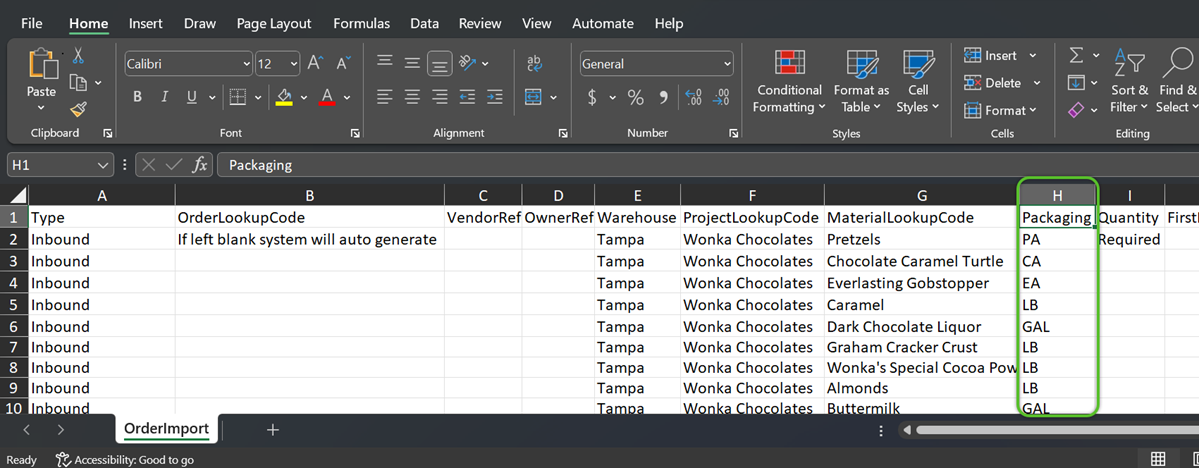The image size is (1199, 468).
Task: Increase font size with larger A icon
Action: pos(315,63)
